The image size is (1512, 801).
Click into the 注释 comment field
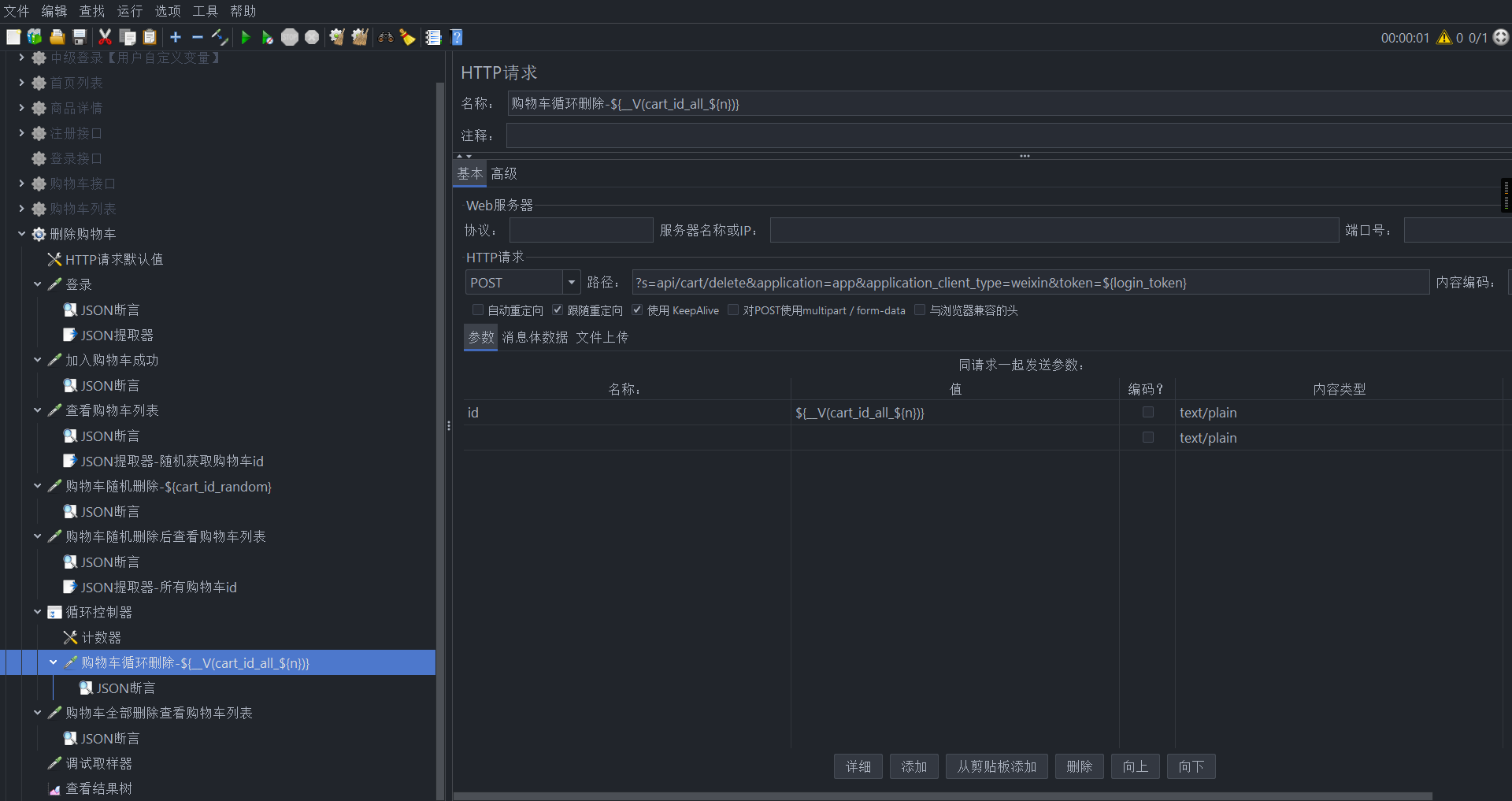[x=1009, y=135]
